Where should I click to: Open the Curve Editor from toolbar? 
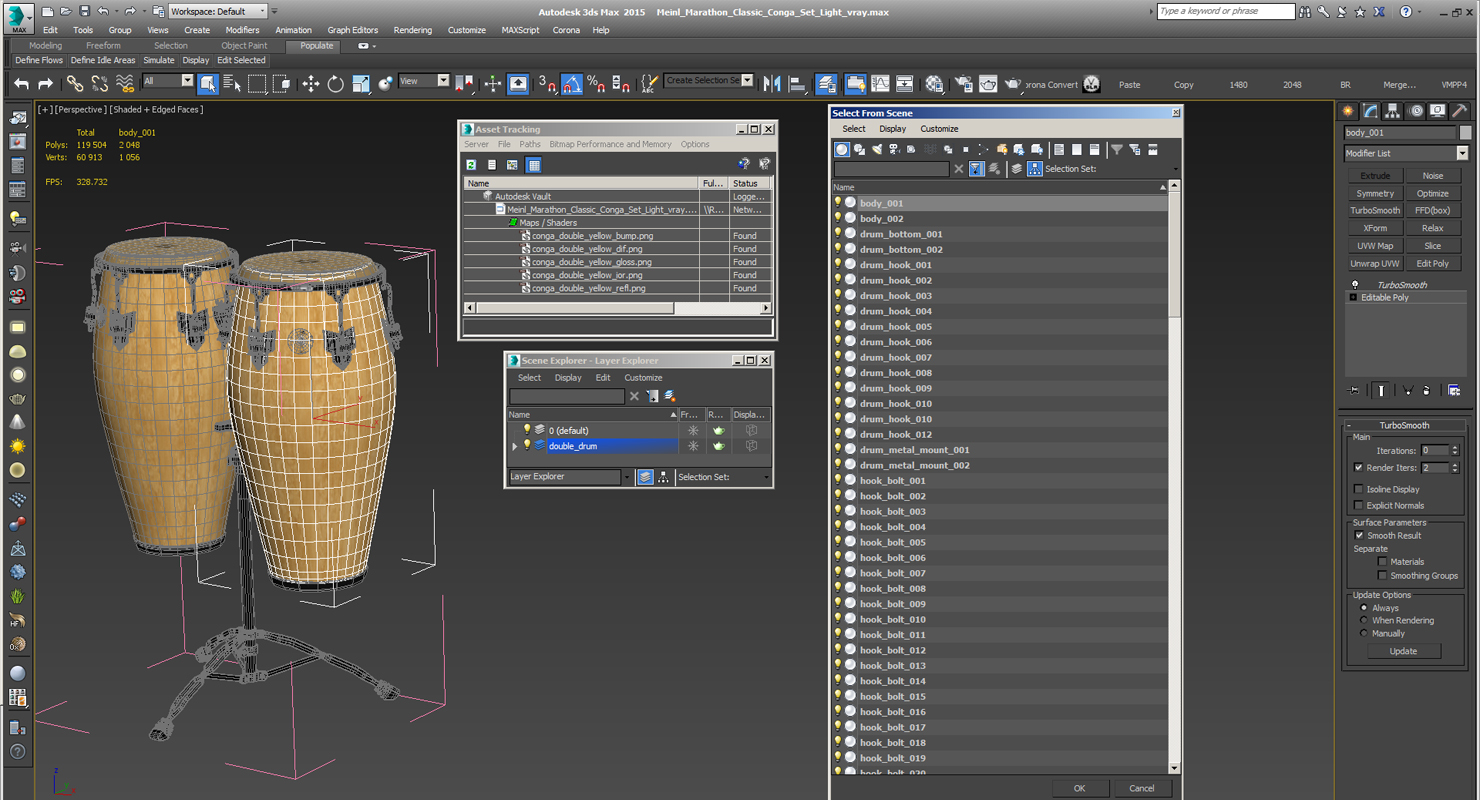click(x=880, y=84)
